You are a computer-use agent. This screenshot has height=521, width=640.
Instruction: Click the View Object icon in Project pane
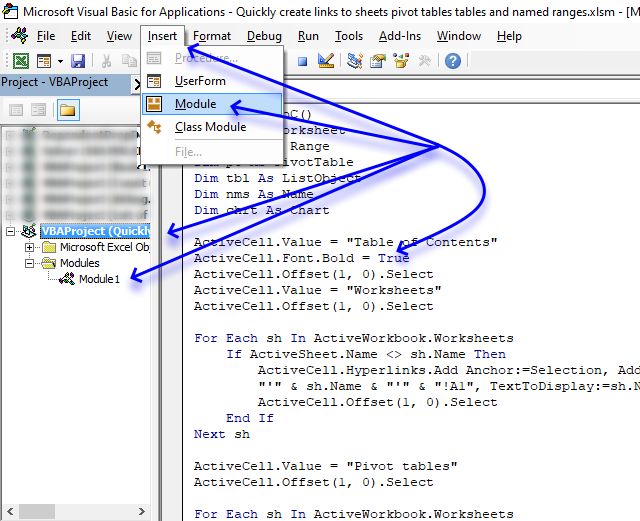(39, 110)
